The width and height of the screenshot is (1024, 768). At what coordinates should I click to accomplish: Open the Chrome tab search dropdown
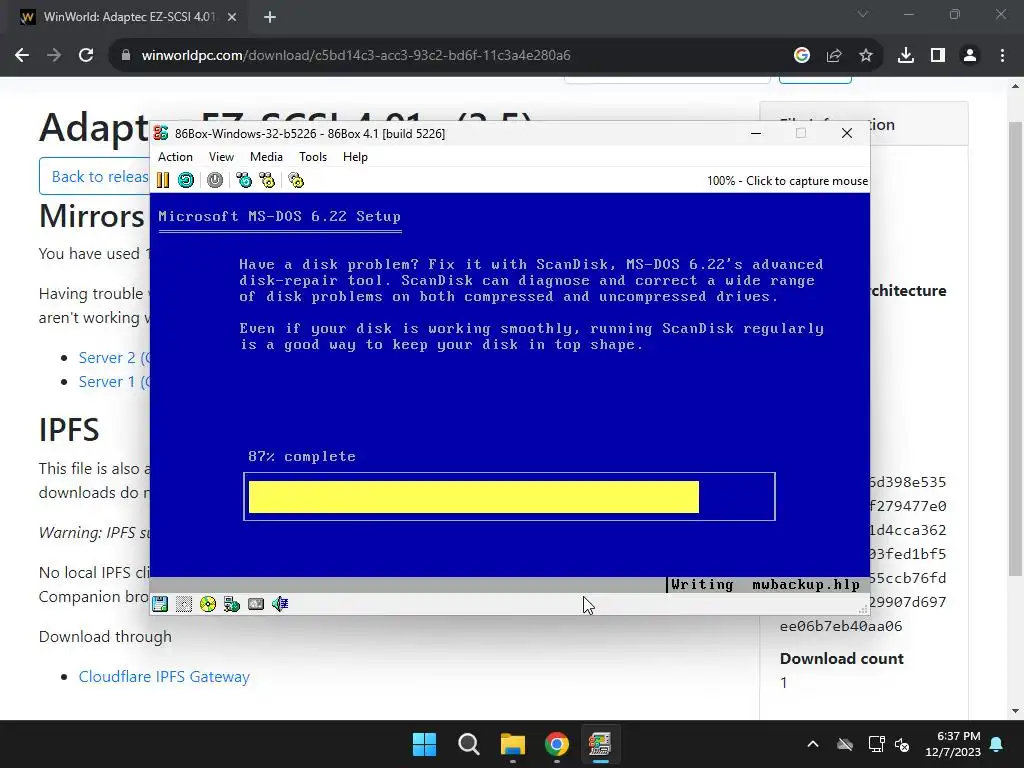pos(863,14)
